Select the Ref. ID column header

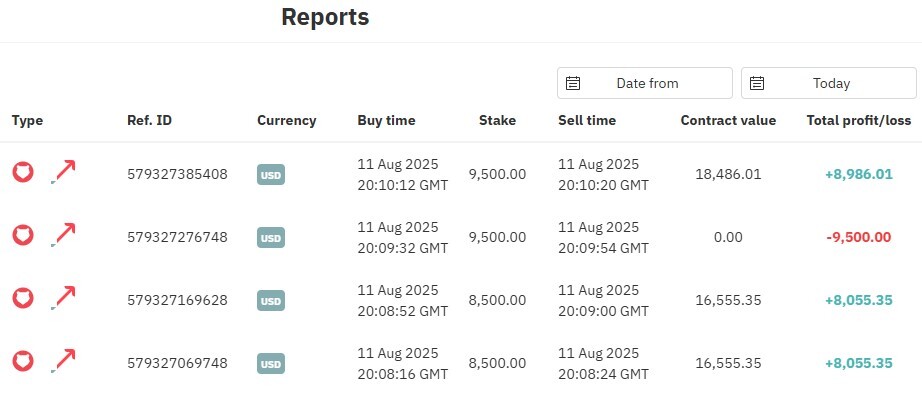(149, 121)
